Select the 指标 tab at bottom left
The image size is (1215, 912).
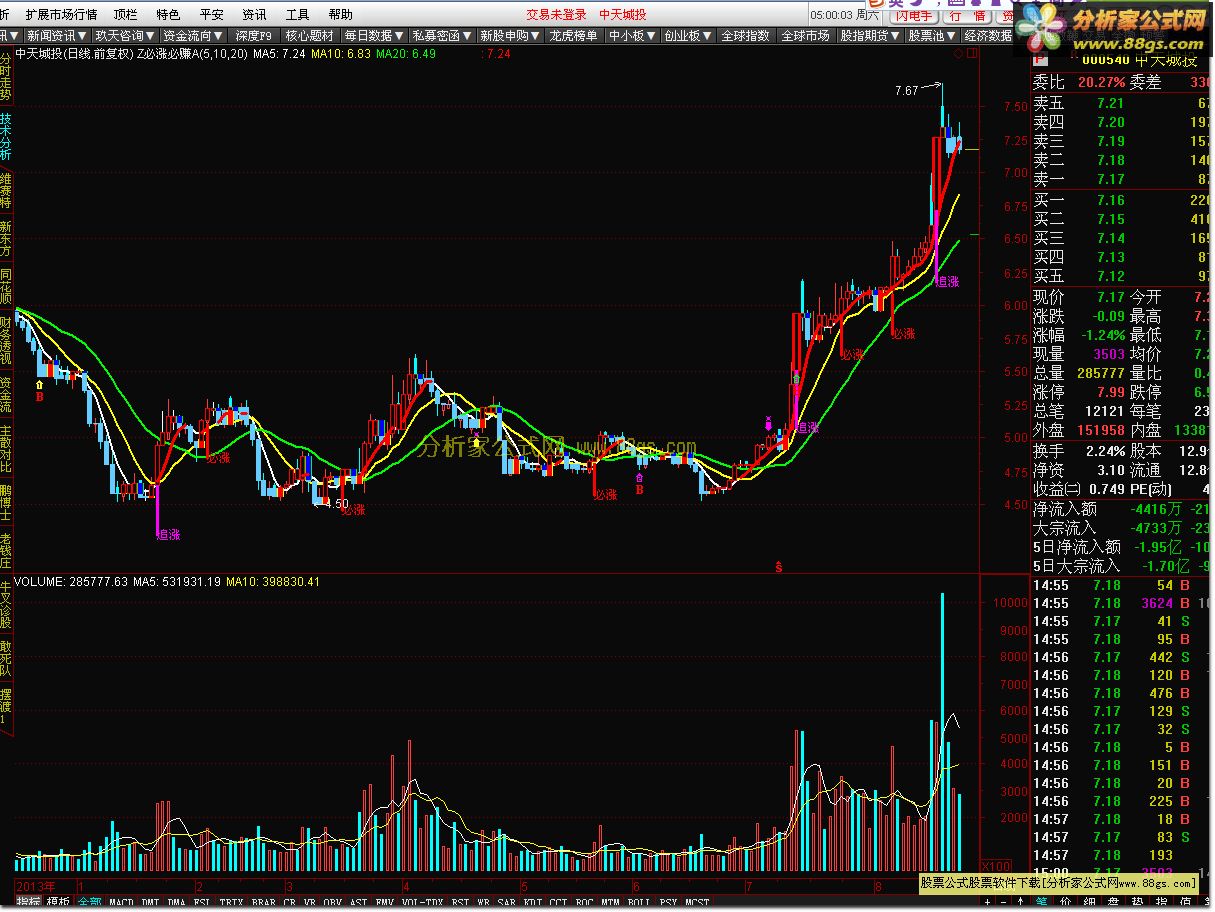(x=28, y=903)
